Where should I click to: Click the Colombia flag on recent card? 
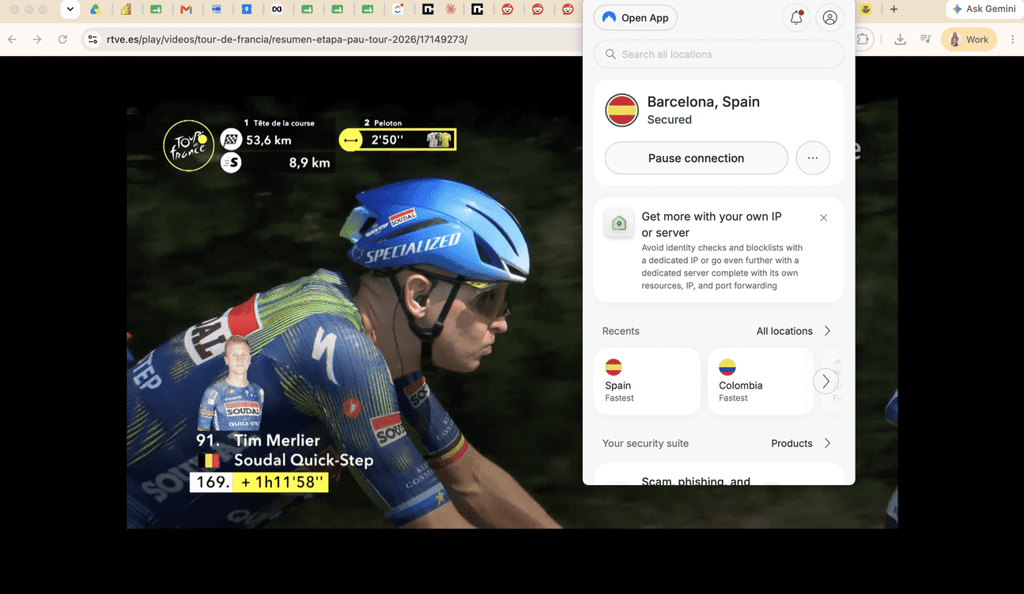click(727, 367)
